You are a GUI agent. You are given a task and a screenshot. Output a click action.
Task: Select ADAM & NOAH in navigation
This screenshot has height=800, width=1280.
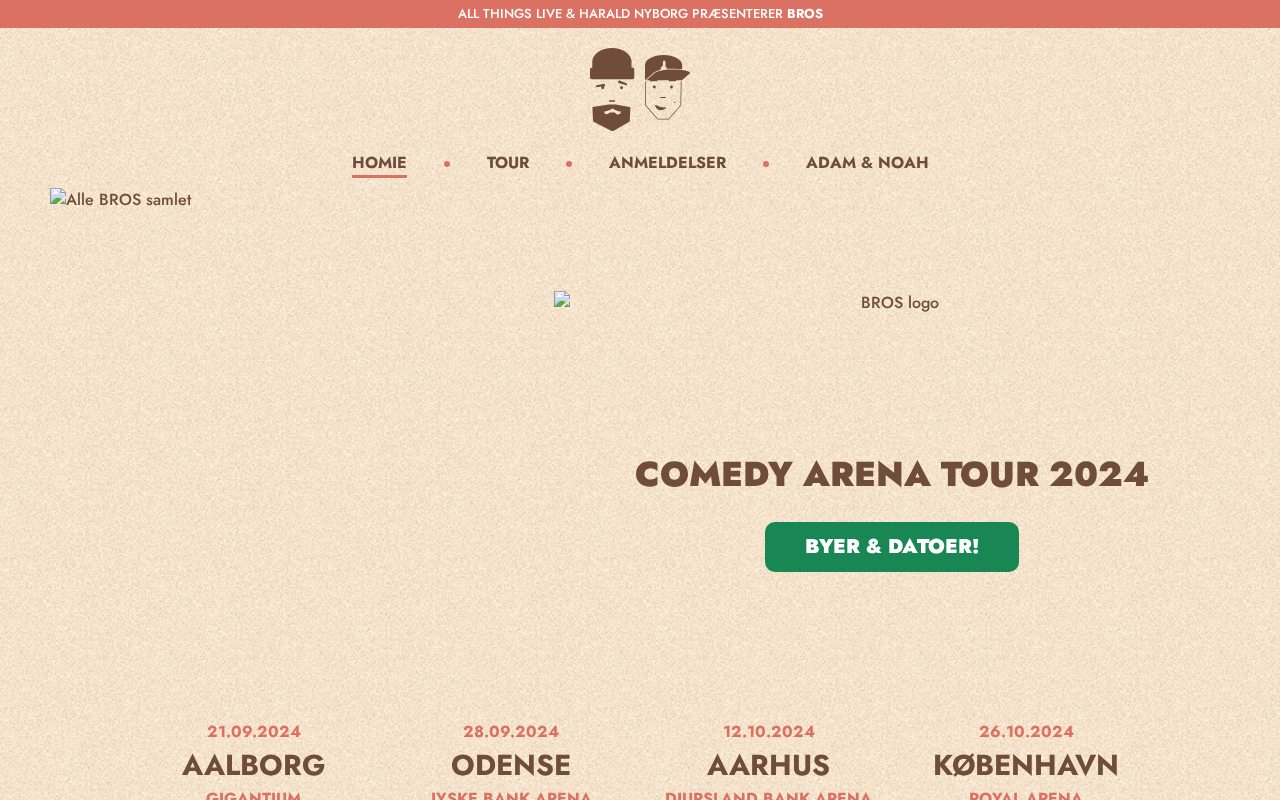click(x=867, y=163)
